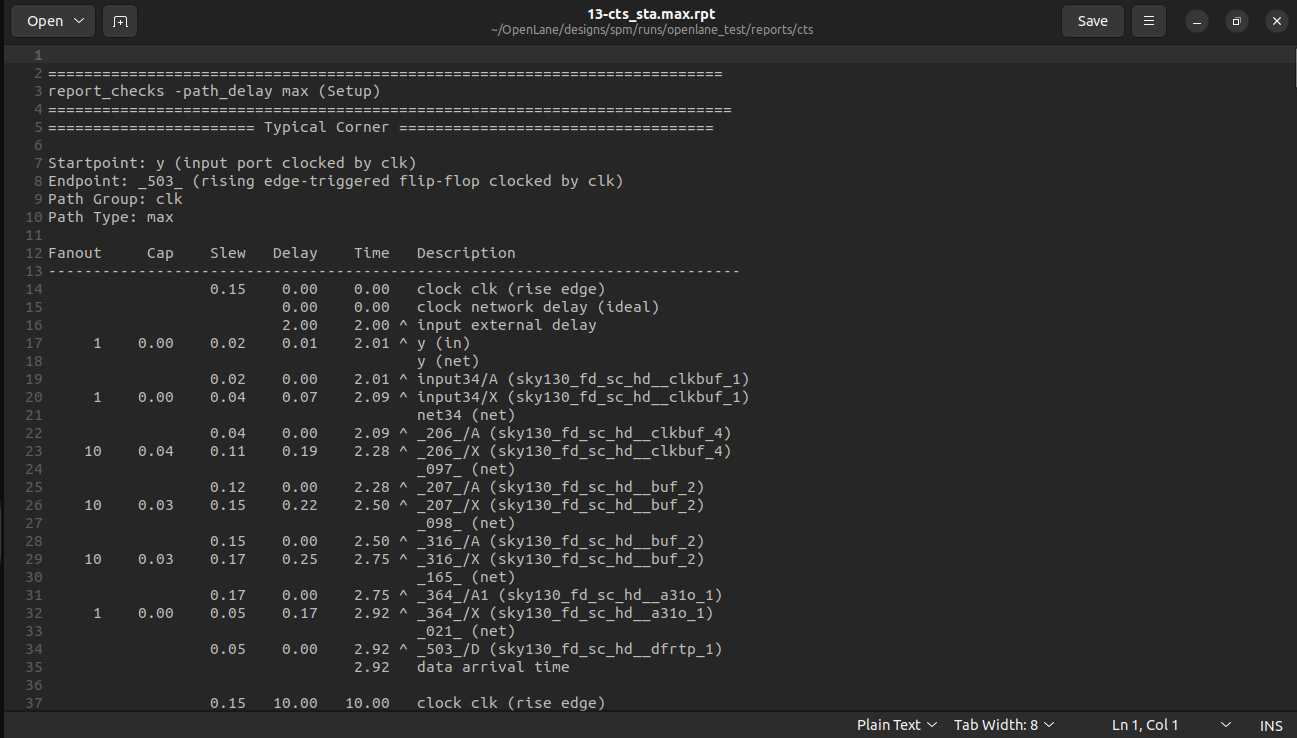Image resolution: width=1297 pixels, height=738 pixels.
Task: Select the report_checks text on line 3
Action: coord(106,90)
